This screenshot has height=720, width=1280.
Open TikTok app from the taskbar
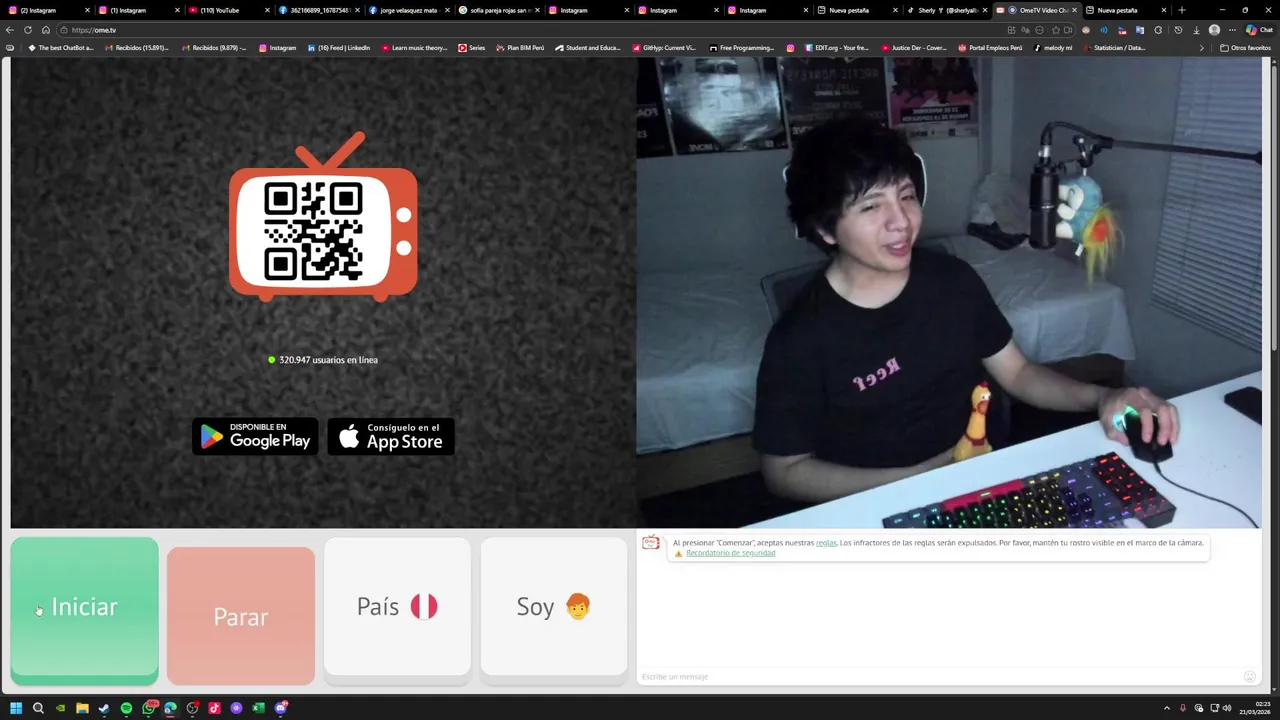(214, 708)
